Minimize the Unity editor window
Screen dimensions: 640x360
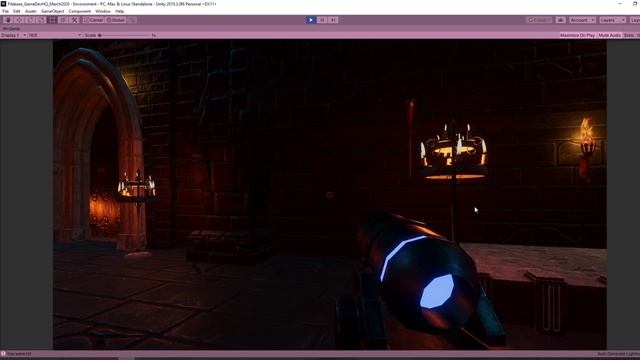coord(620,4)
